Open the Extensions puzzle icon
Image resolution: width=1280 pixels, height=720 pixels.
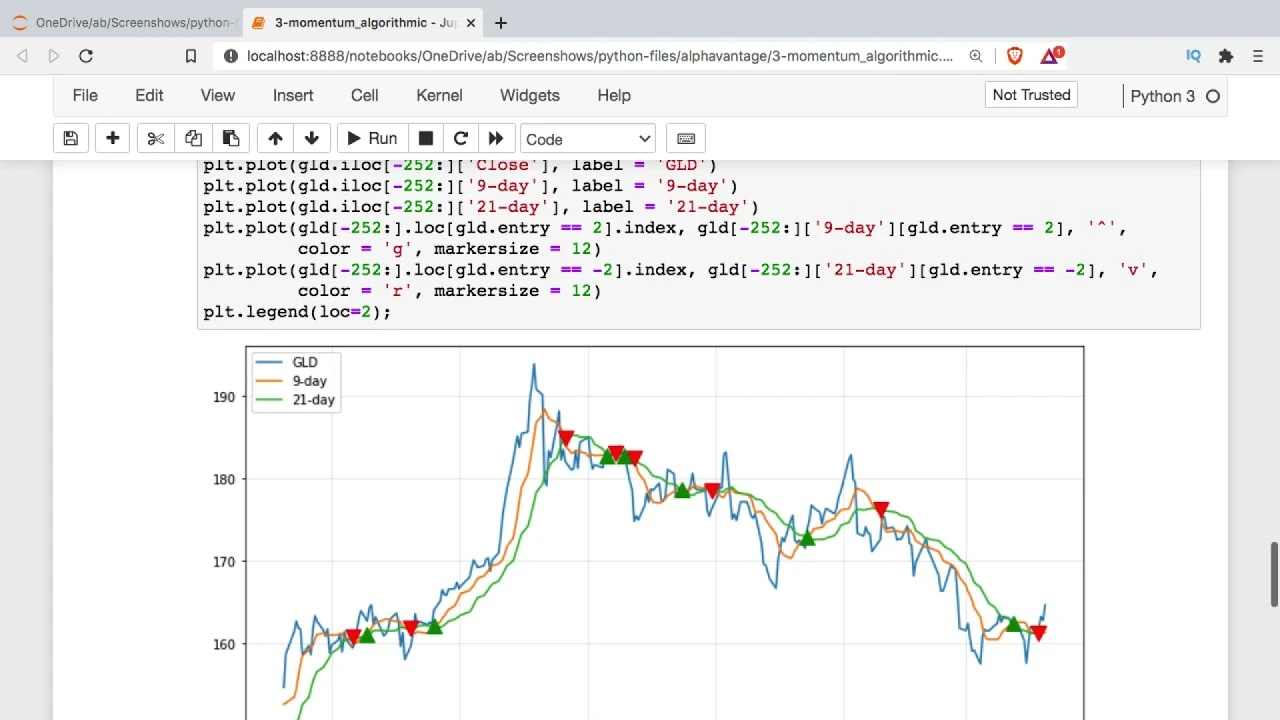[x=1226, y=56]
